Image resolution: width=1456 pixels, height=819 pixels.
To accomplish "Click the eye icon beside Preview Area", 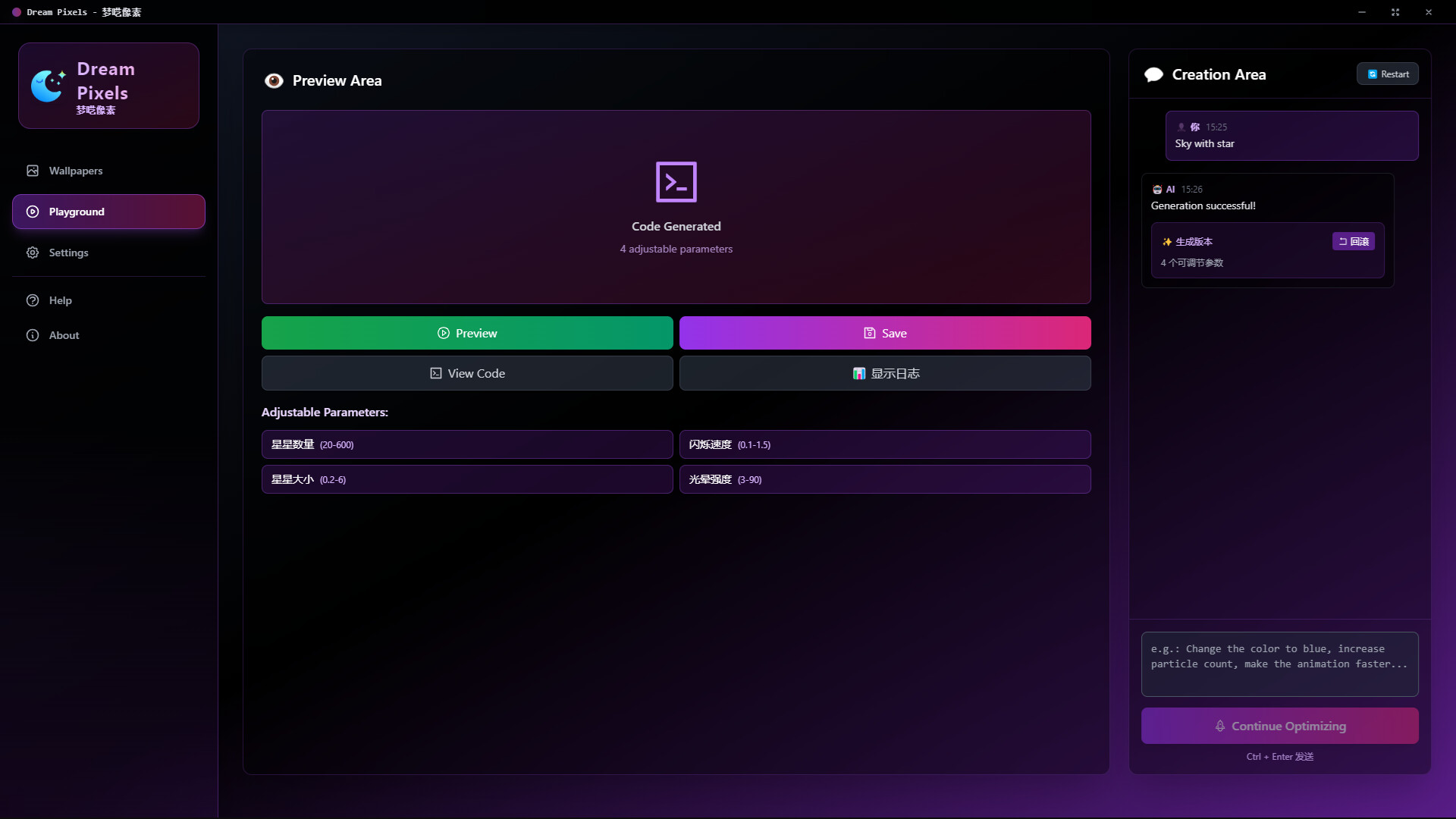I will 274,80.
